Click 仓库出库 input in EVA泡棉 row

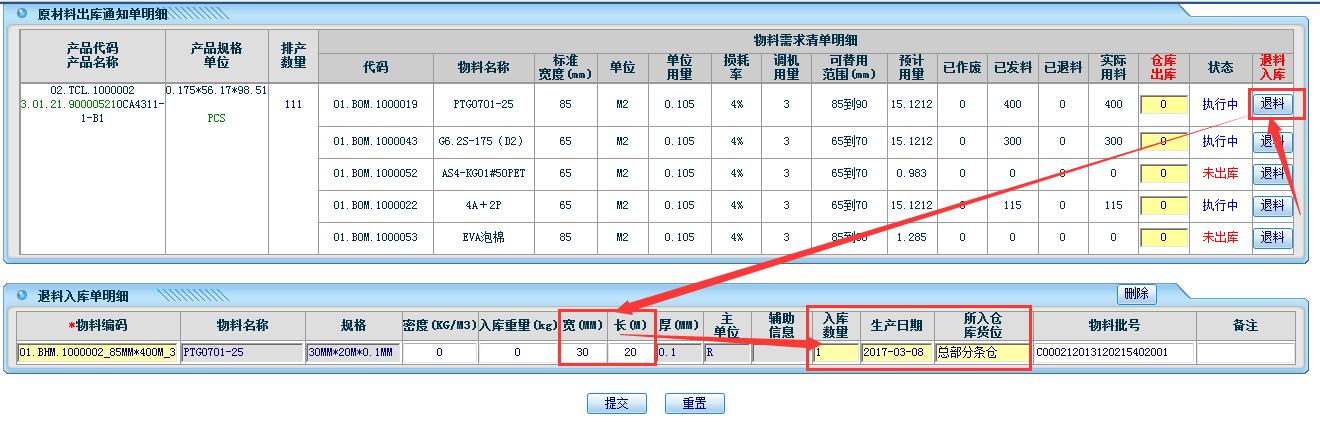tap(1163, 238)
